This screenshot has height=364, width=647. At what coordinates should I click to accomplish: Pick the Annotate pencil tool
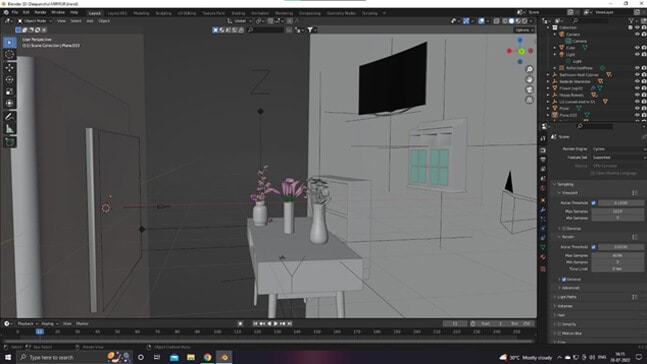click(9, 117)
